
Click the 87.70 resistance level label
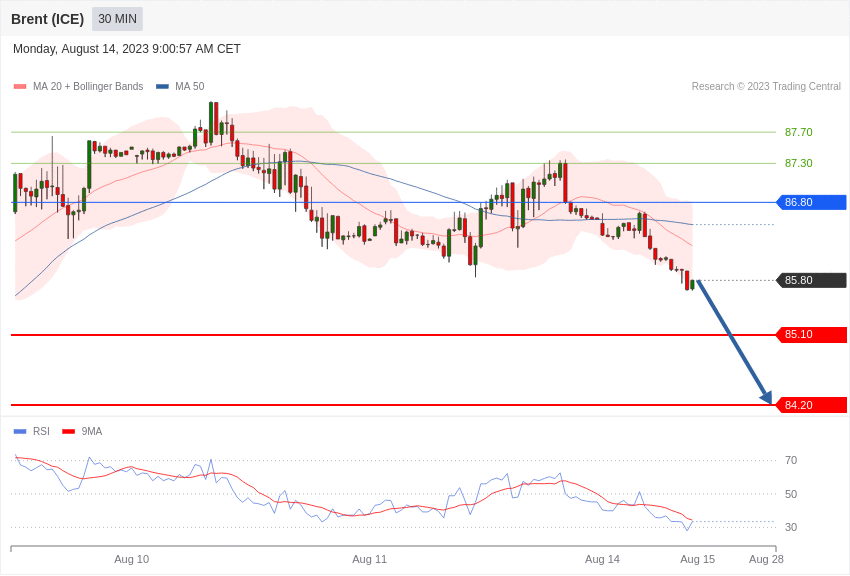(799, 132)
